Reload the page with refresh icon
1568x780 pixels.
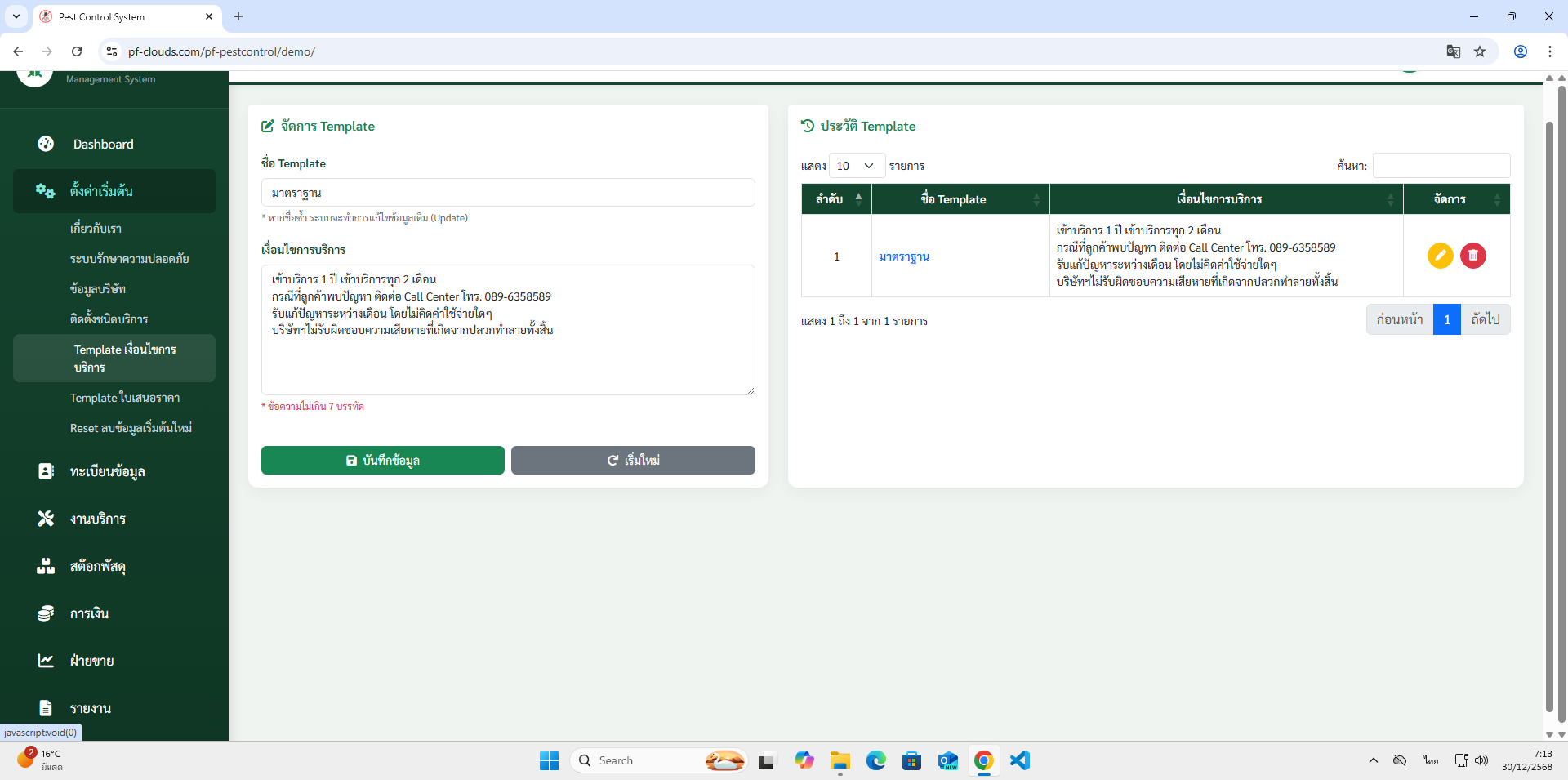[77, 51]
